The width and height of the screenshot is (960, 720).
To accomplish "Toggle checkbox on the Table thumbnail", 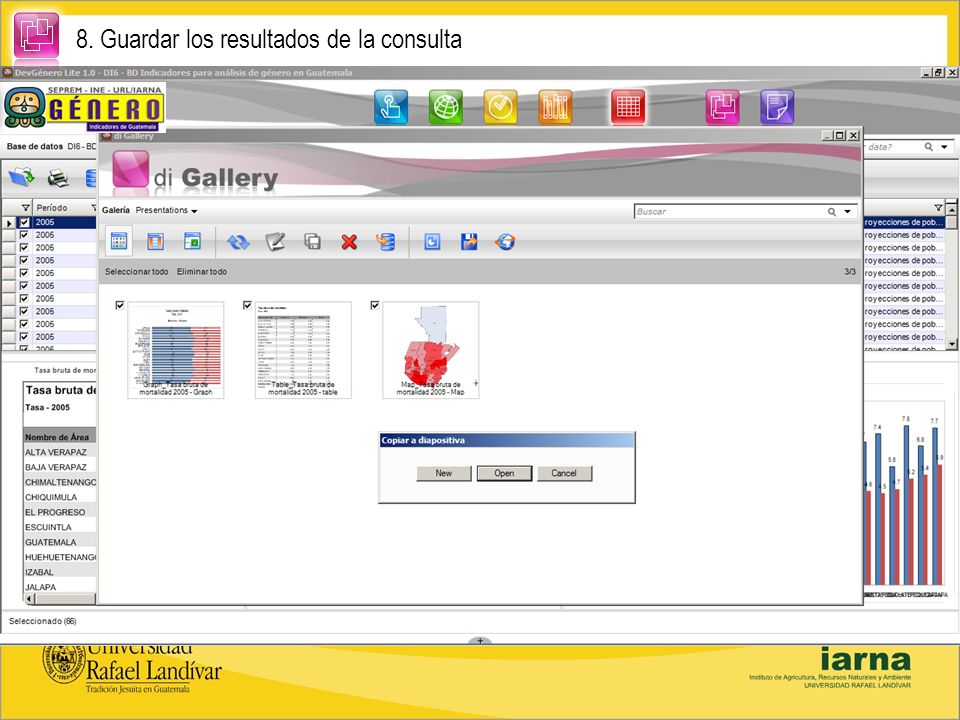I will click(x=247, y=305).
